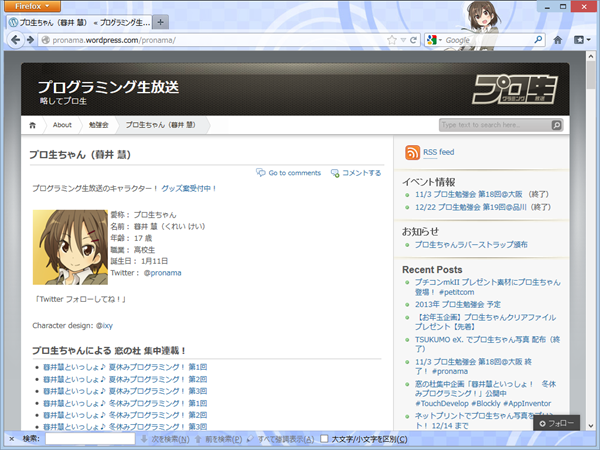Click the orange RSS feed icon
Image resolution: width=600 pixels, height=450 pixels.
coord(412,153)
